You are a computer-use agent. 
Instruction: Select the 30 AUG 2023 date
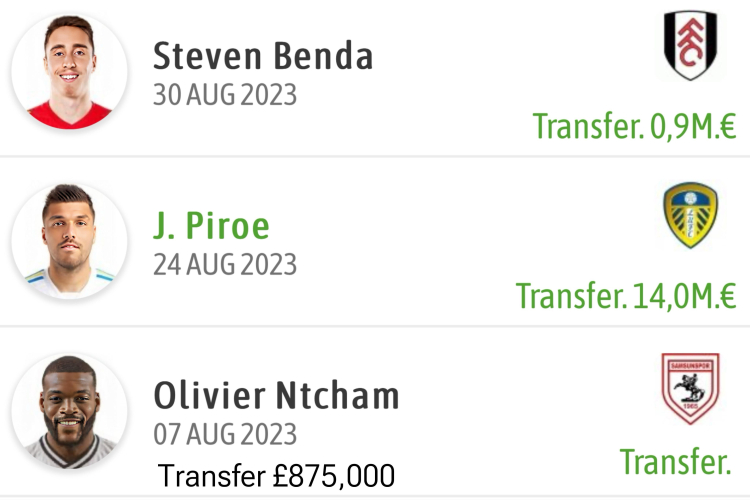225,95
